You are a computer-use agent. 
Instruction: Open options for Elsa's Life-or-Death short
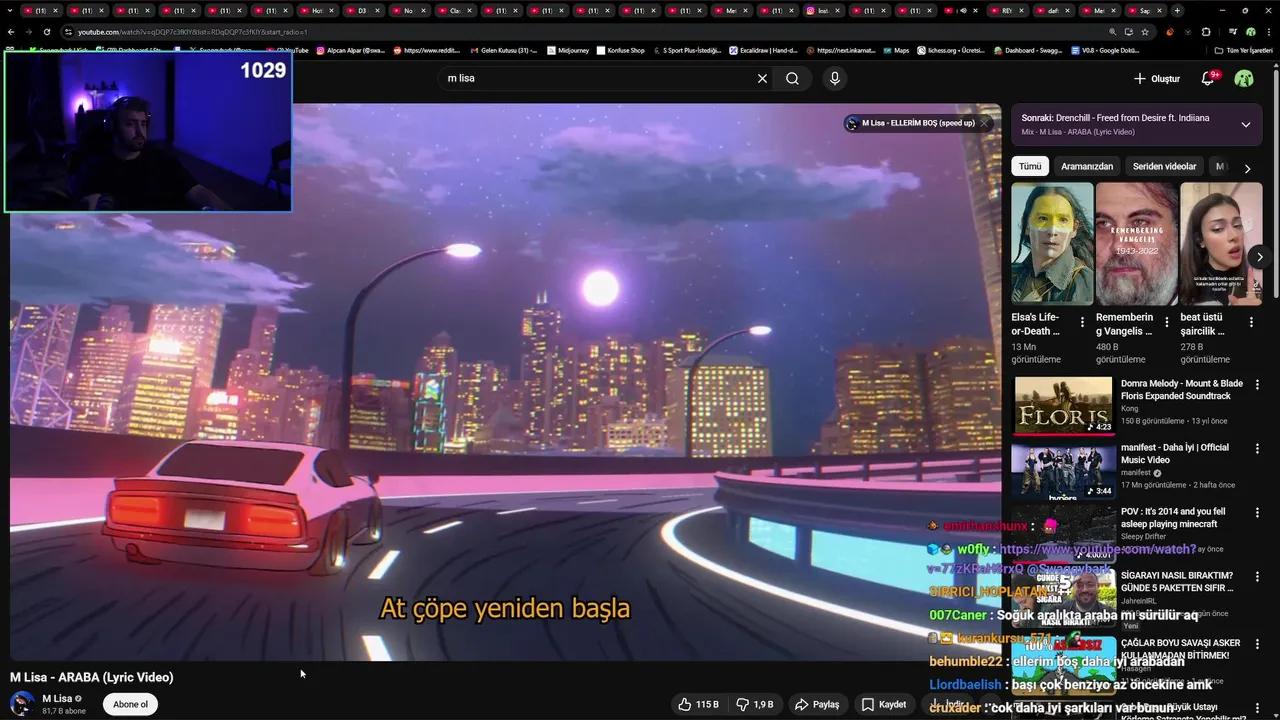1082,322
